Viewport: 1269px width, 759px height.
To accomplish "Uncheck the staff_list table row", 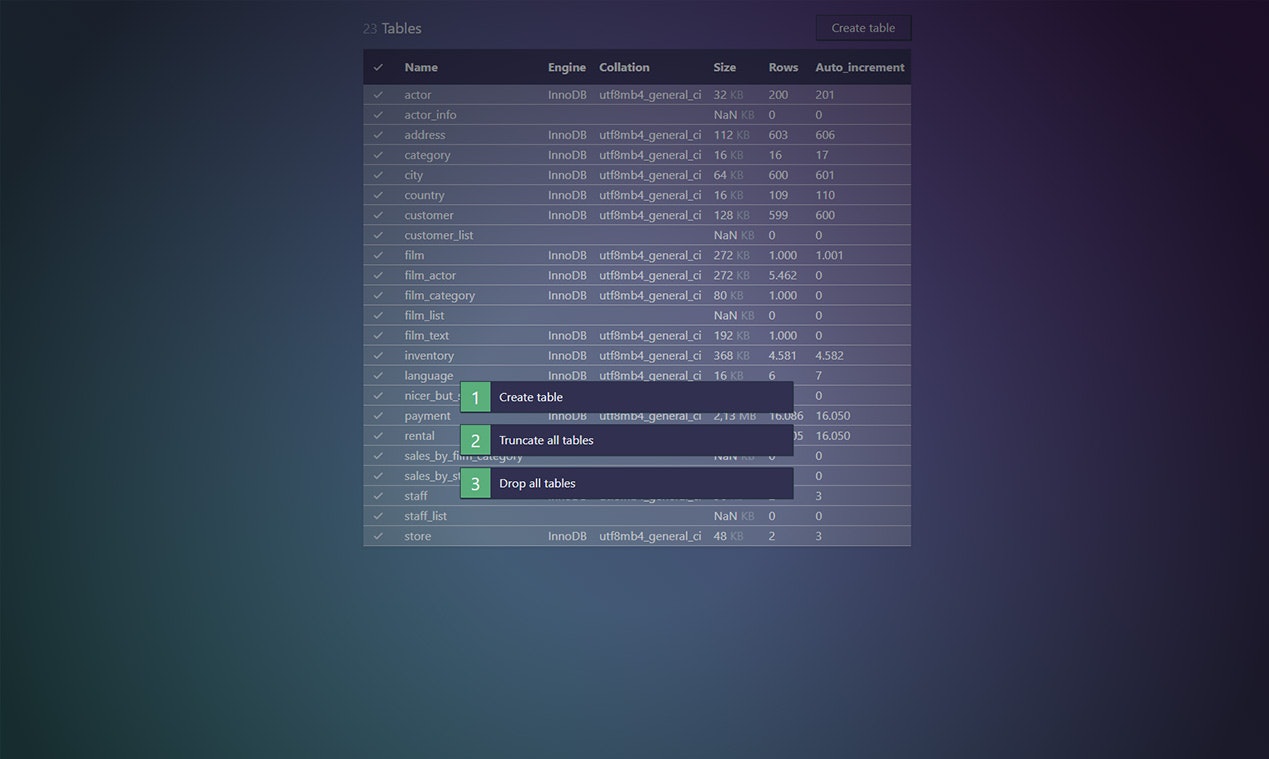I will [378, 516].
